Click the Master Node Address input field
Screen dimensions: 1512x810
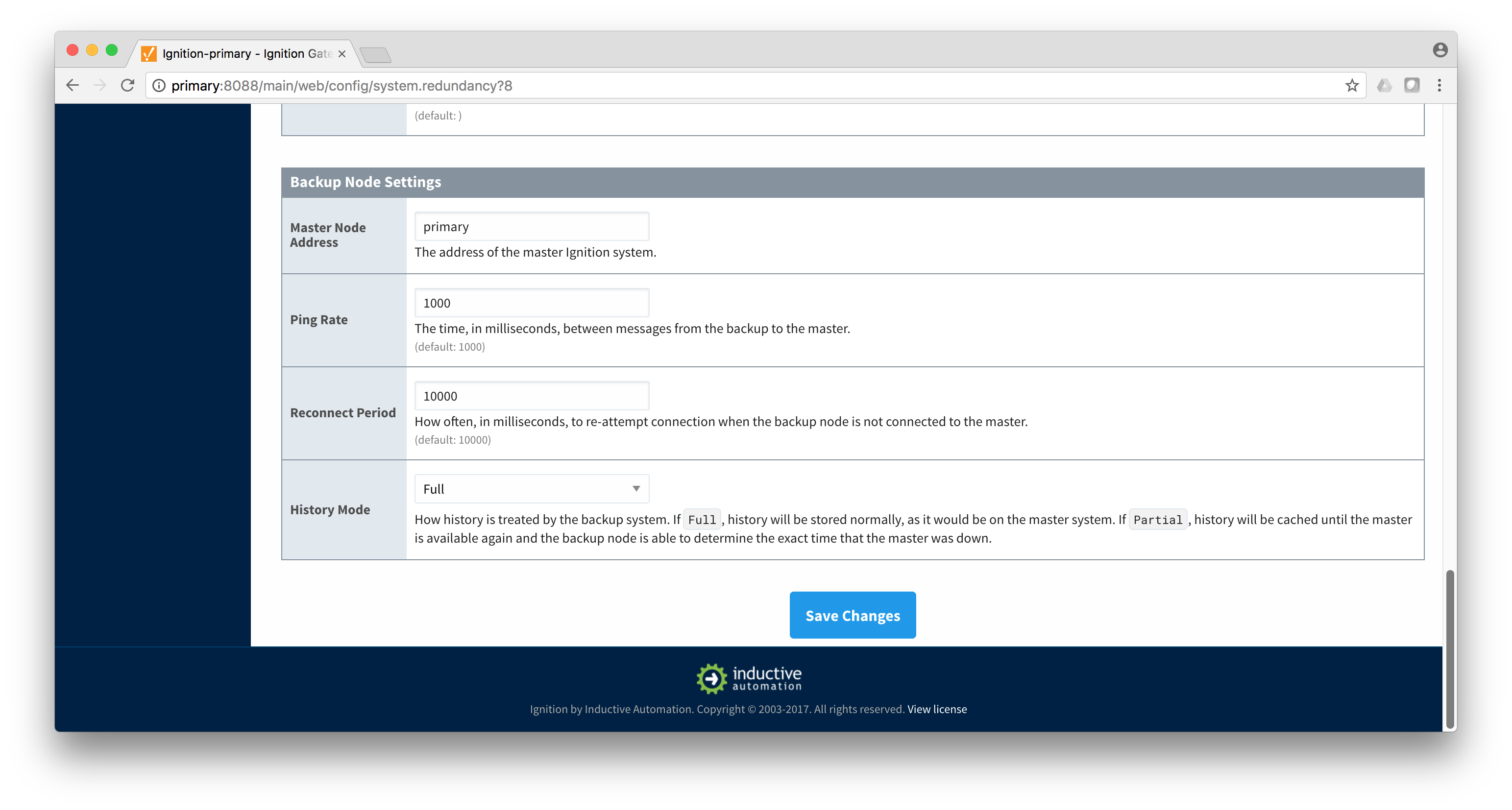tap(532, 226)
